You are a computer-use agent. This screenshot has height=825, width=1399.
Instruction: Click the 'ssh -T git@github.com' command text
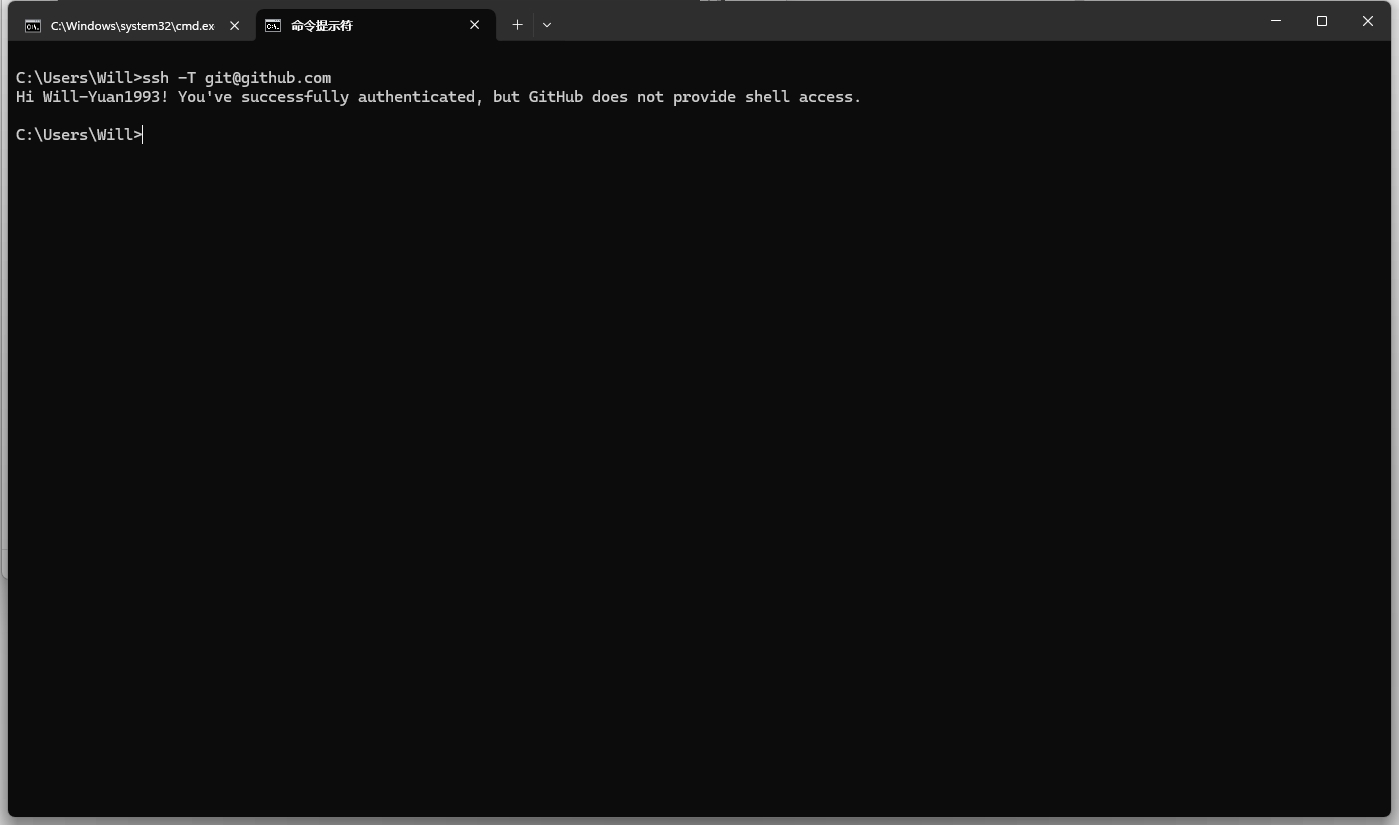click(x=237, y=78)
